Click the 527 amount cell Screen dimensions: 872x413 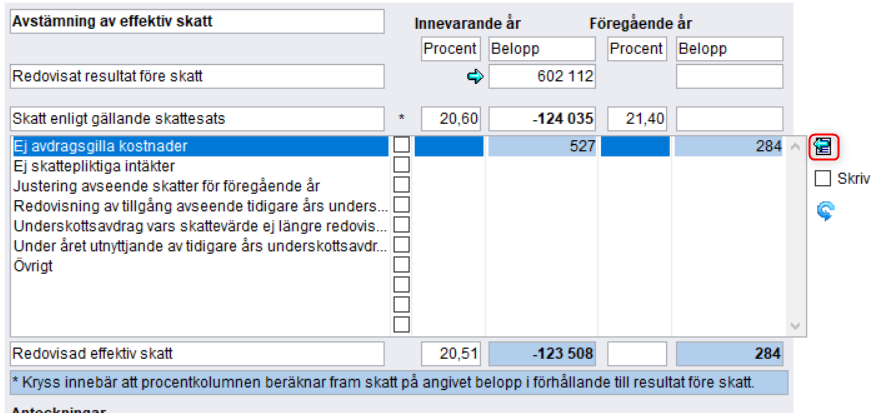[542, 146]
